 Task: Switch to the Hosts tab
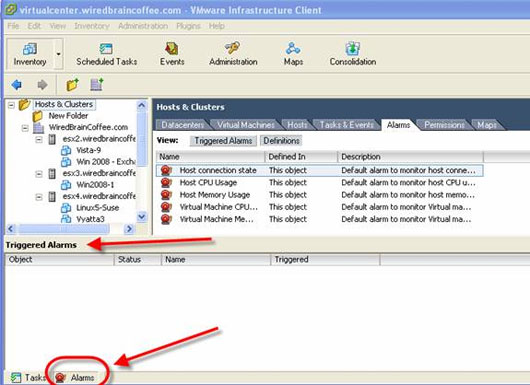(x=297, y=125)
